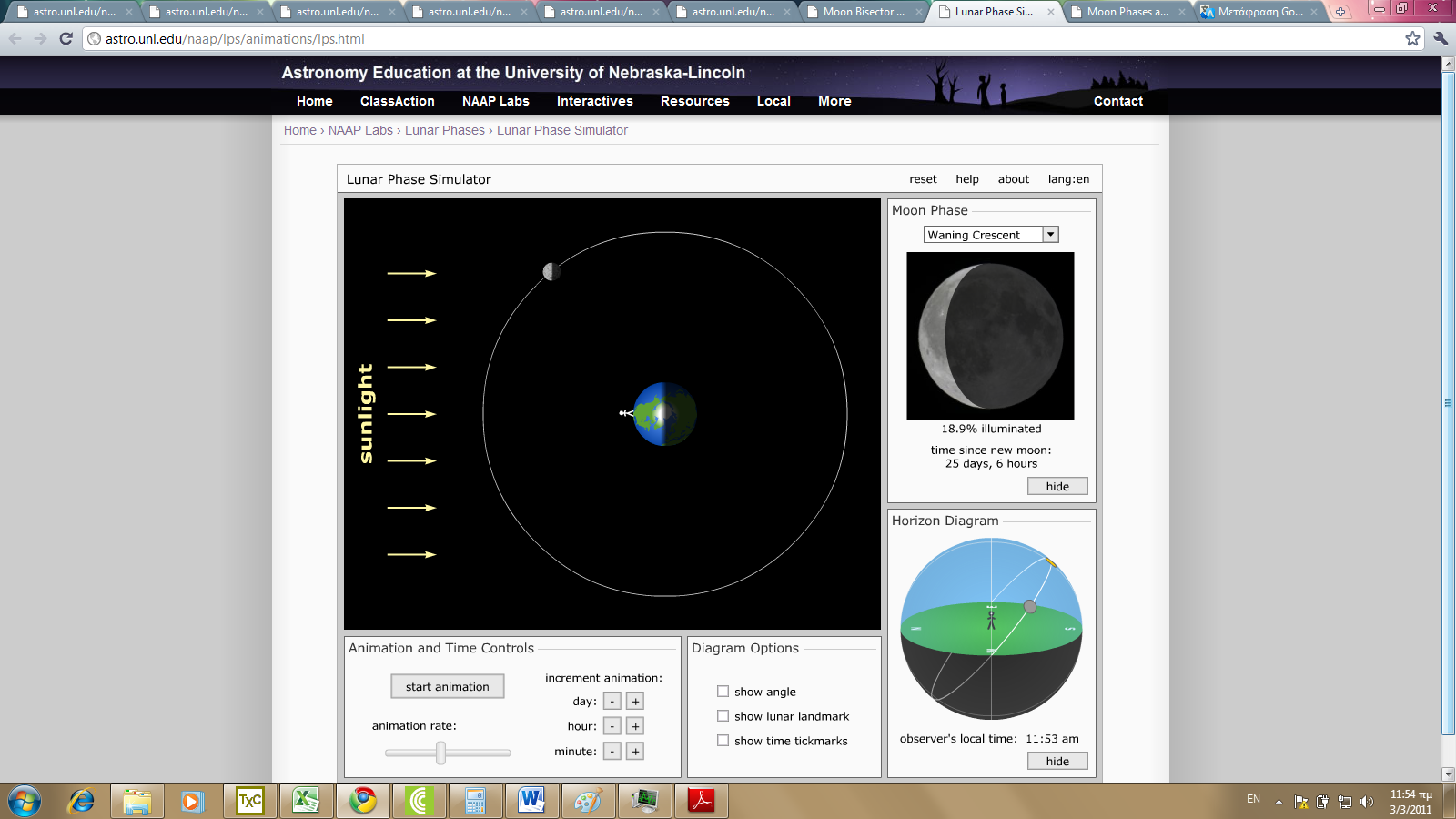
Task: Increase minute with plus button
Action: tap(635, 752)
